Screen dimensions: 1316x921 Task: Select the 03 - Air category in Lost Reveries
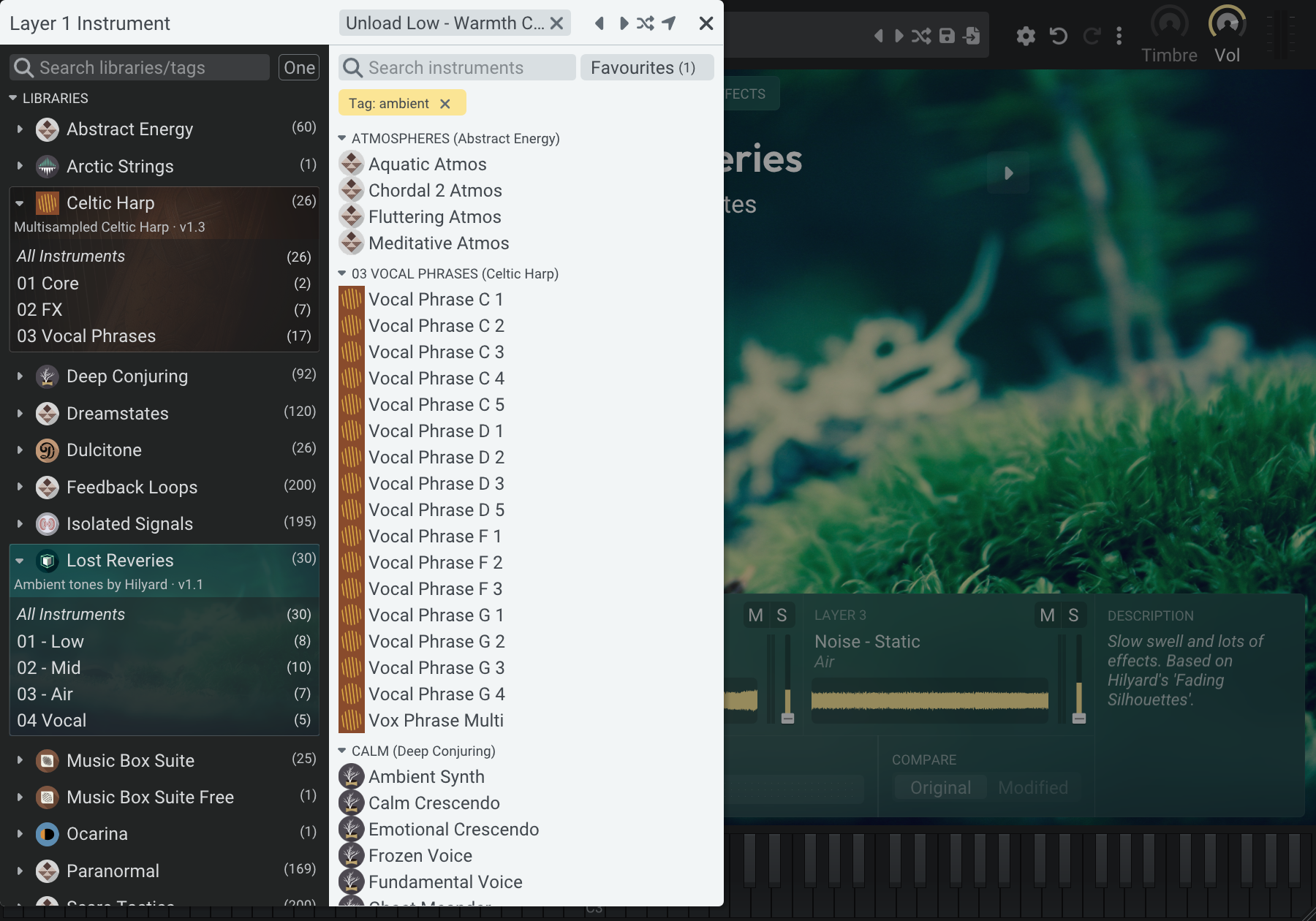point(164,694)
